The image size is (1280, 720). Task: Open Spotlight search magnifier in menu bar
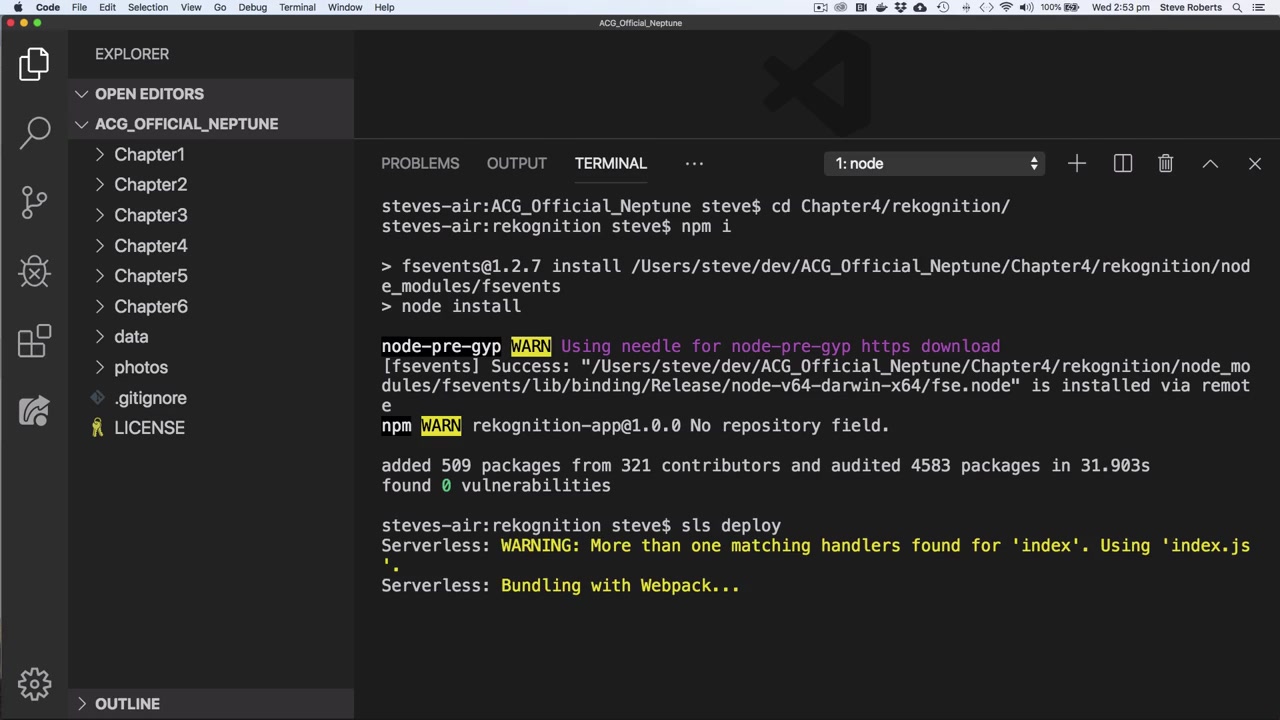1237,7
